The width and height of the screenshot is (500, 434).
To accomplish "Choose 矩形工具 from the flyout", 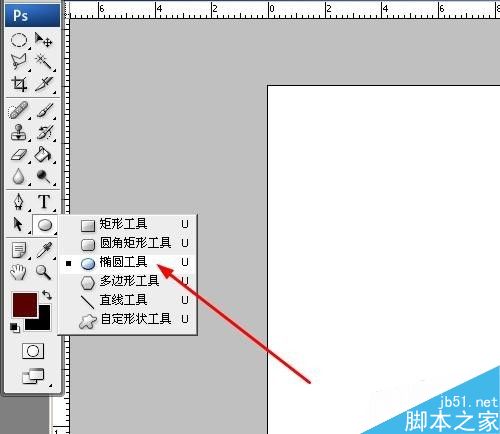I will 128,224.
